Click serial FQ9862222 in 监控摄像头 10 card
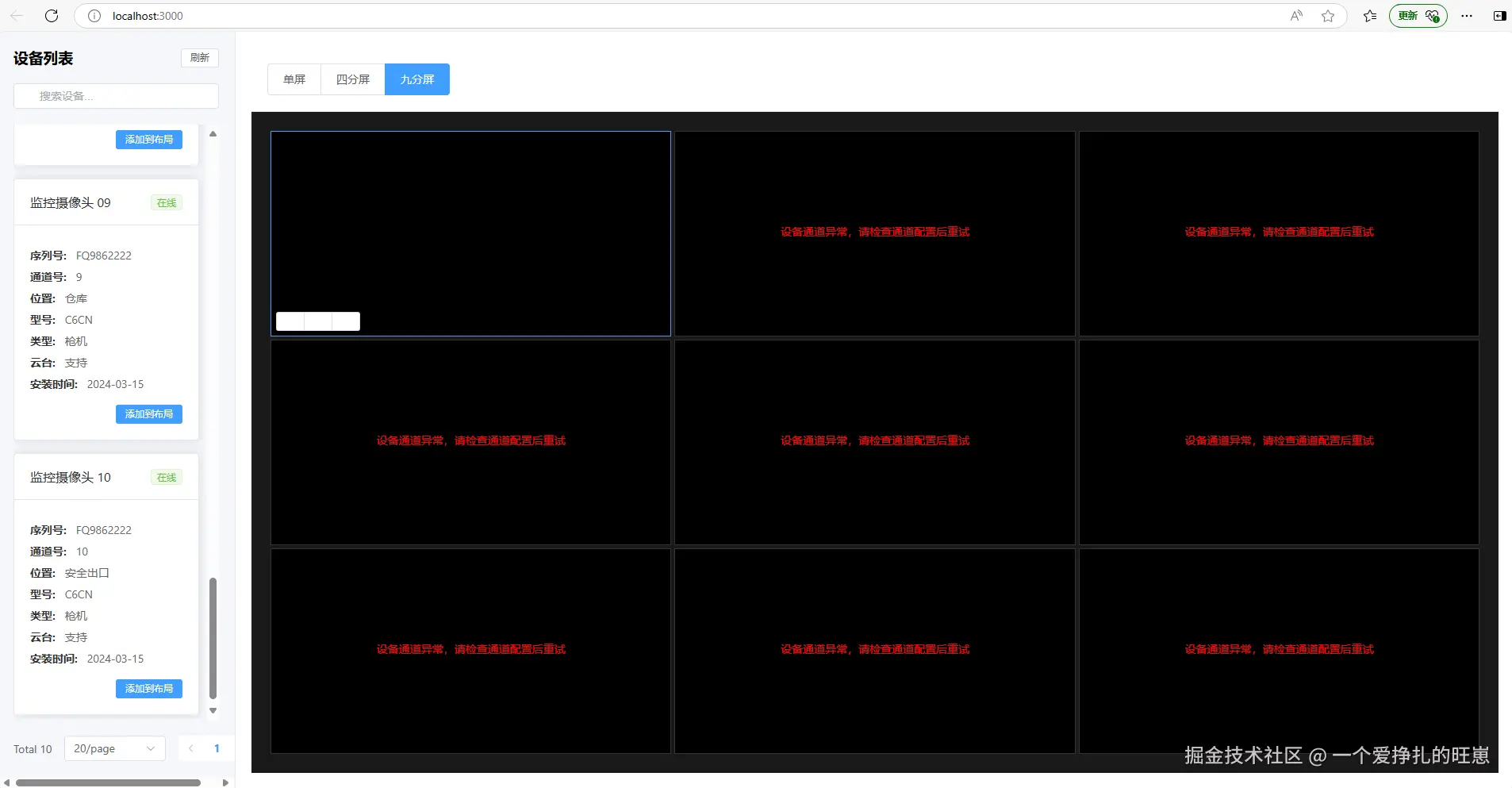The image size is (1512, 788). pyautogui.click(x=104, y=530)
